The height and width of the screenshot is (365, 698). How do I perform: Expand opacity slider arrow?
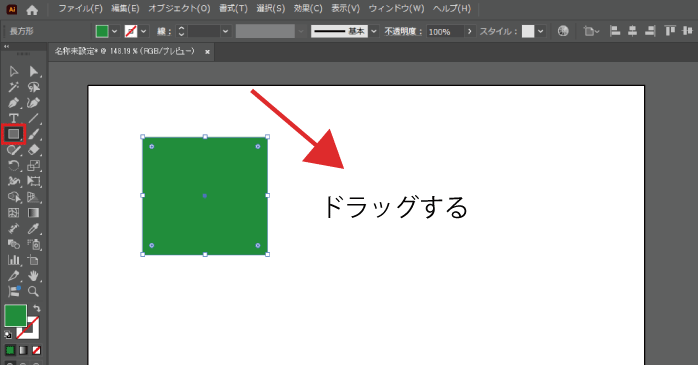(469, 31)
